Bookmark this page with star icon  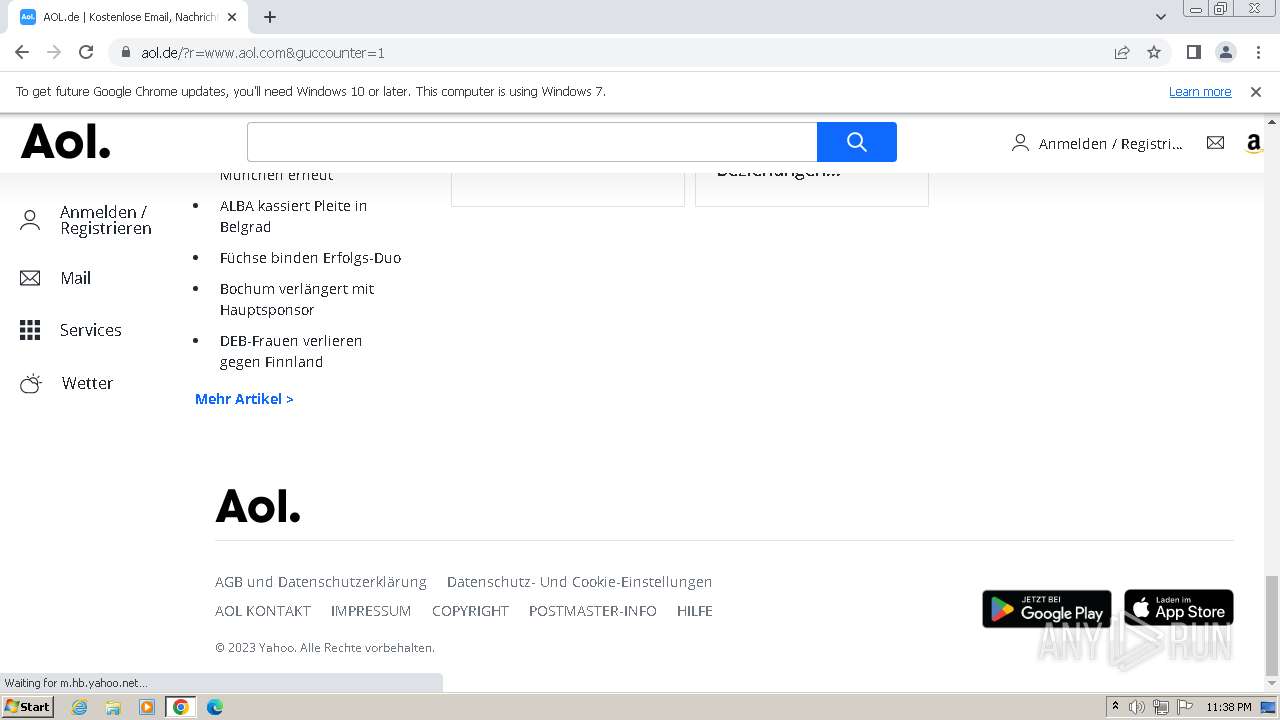point(1154,52)
